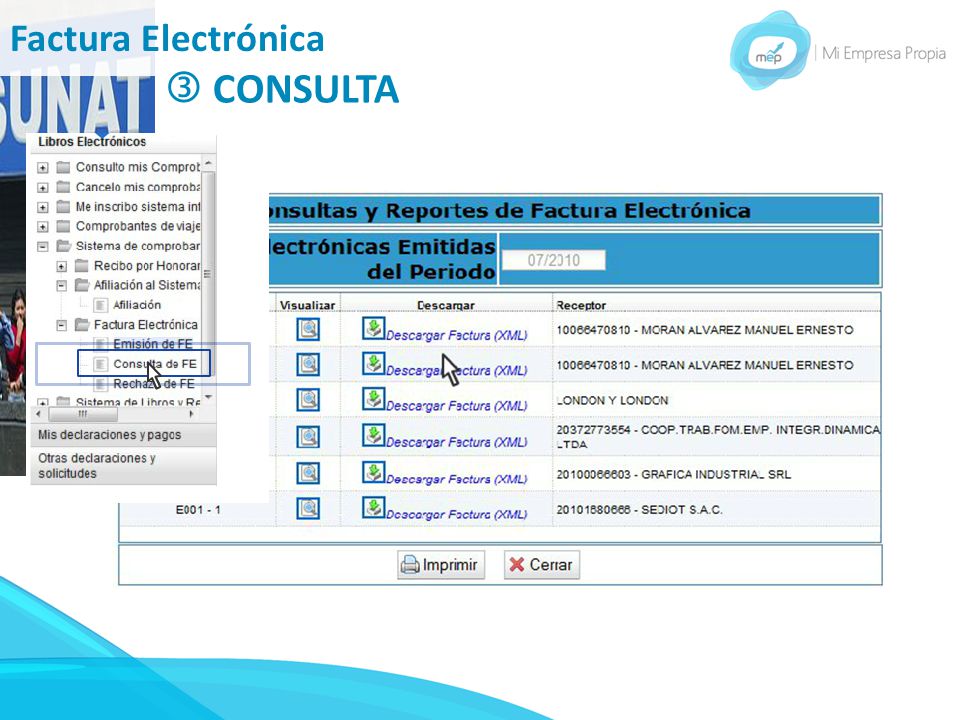Expand Me inscribo sistema folder
This screenshot has height=720, width=960.
coord(43,207)
